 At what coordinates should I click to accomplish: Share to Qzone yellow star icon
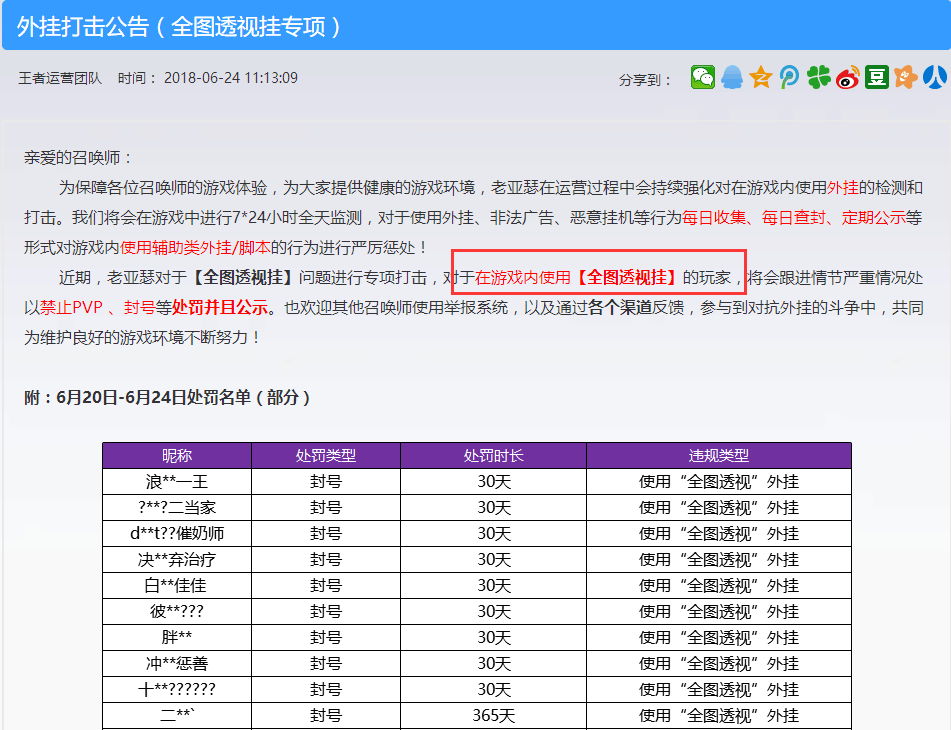[761, 78]
